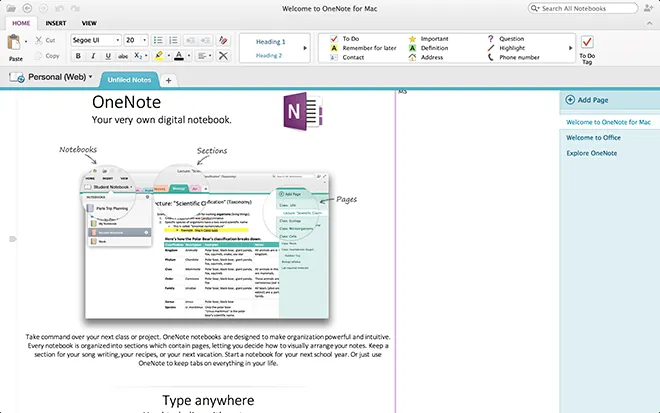
Task: Toggle underline formatting
Action: click(108, 56)
